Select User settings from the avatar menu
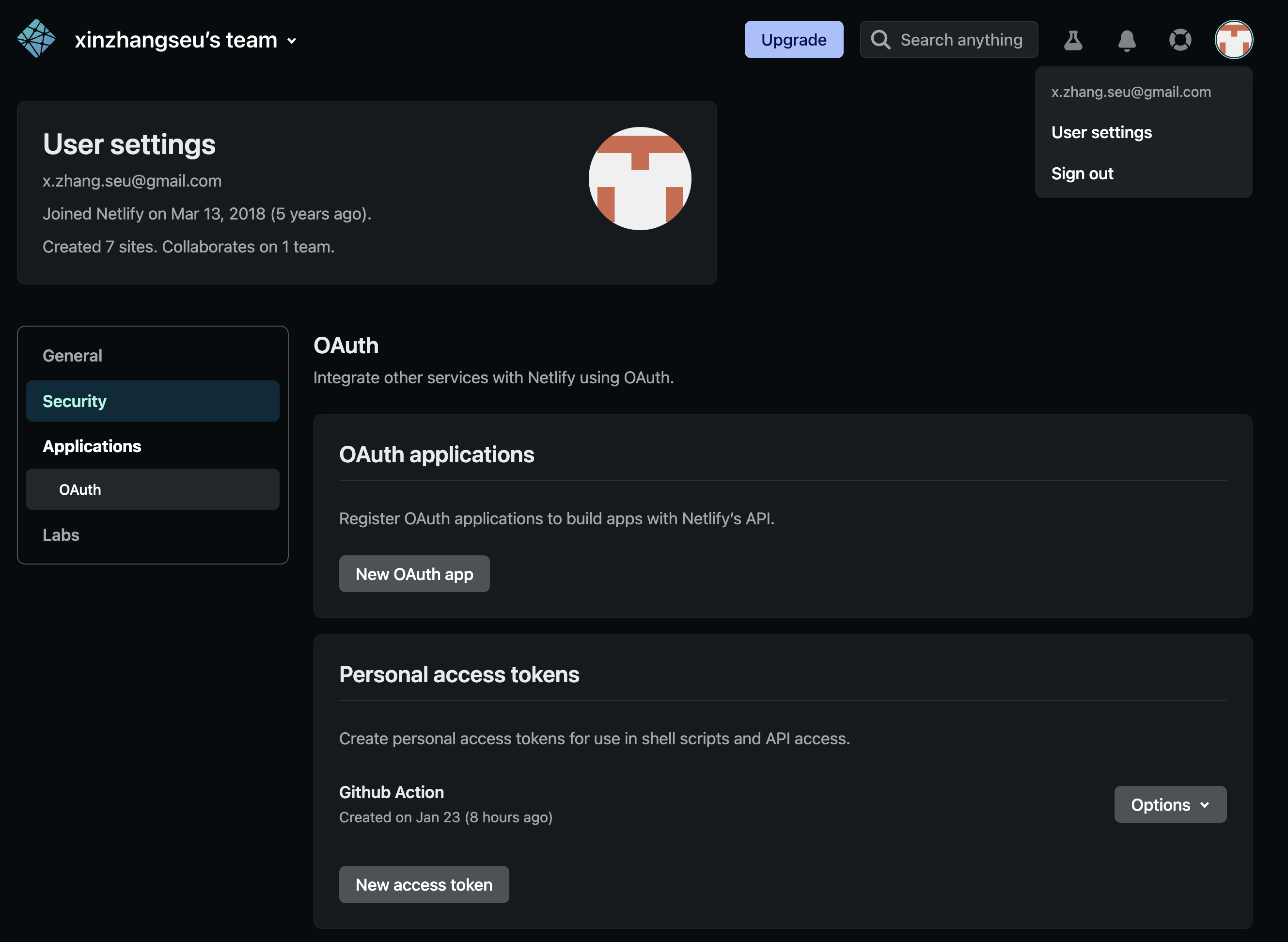1288x942 pixels. [x=1101, y=132]
